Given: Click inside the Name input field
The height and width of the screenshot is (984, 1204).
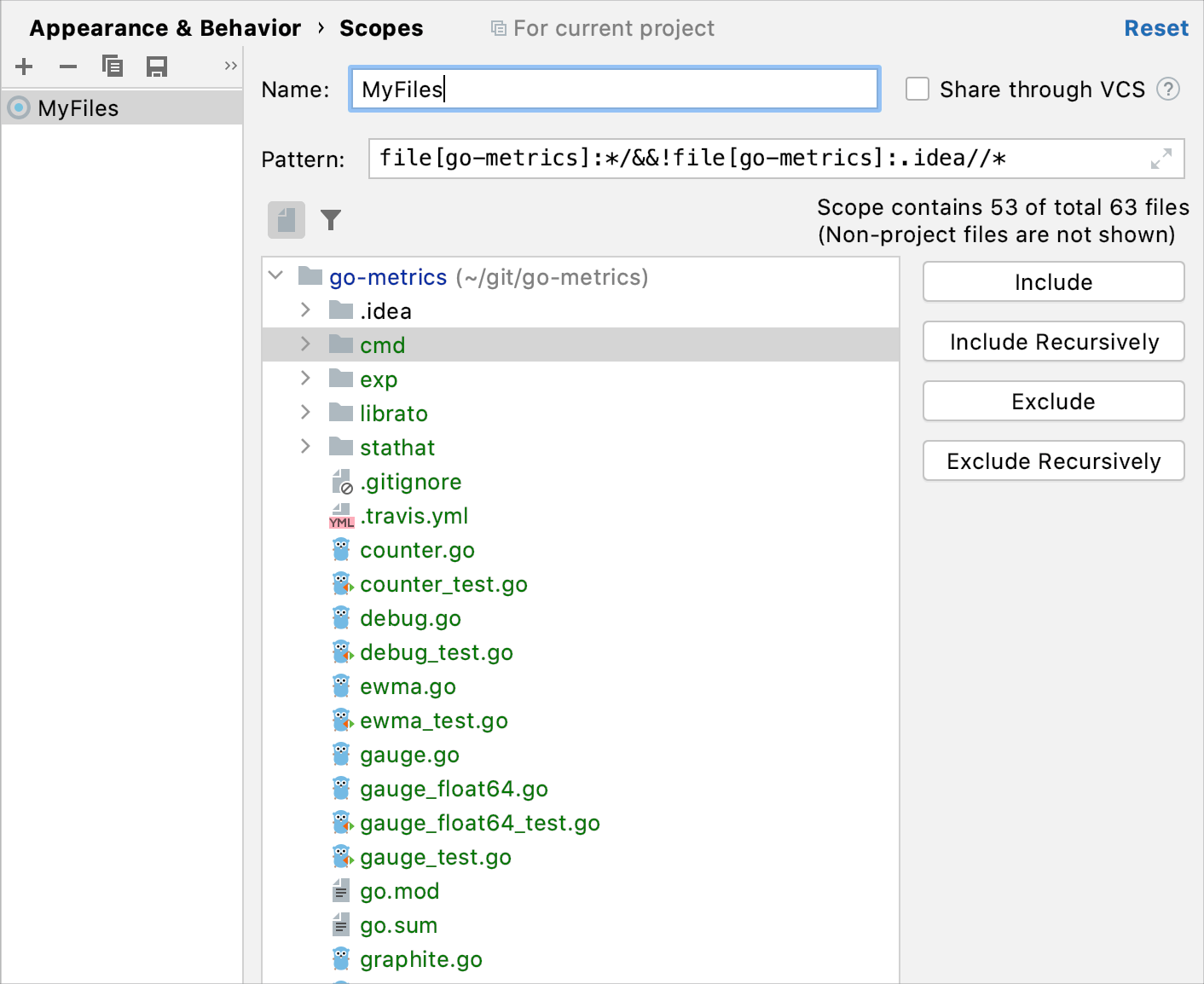Looking at the screenshot, I should click(613, 89).
